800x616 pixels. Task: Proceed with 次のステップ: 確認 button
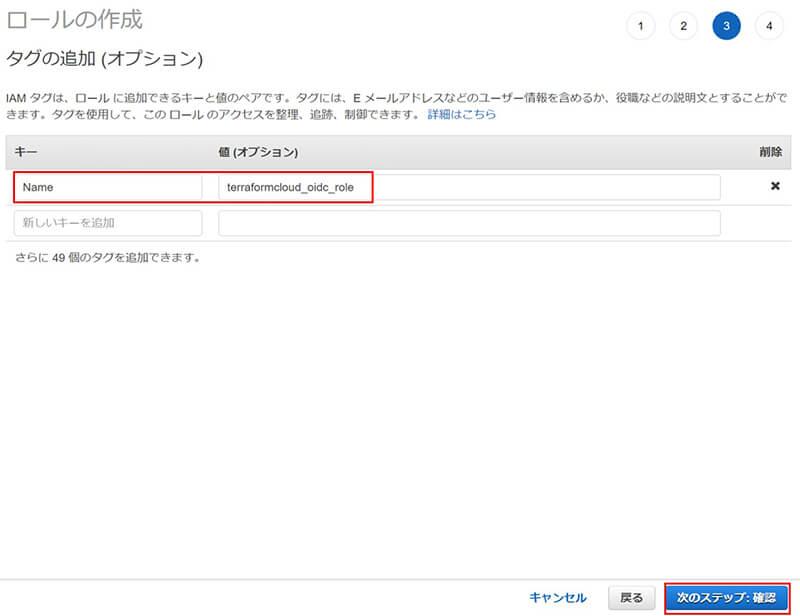click(727, 598)
